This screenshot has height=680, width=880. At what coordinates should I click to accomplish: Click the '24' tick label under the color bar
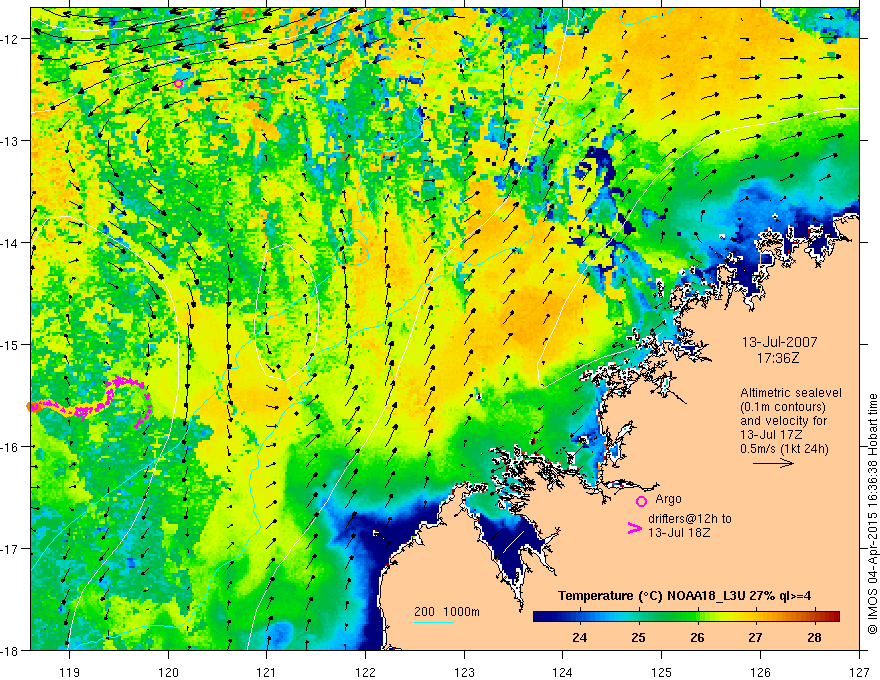click(x=580, y=638)
